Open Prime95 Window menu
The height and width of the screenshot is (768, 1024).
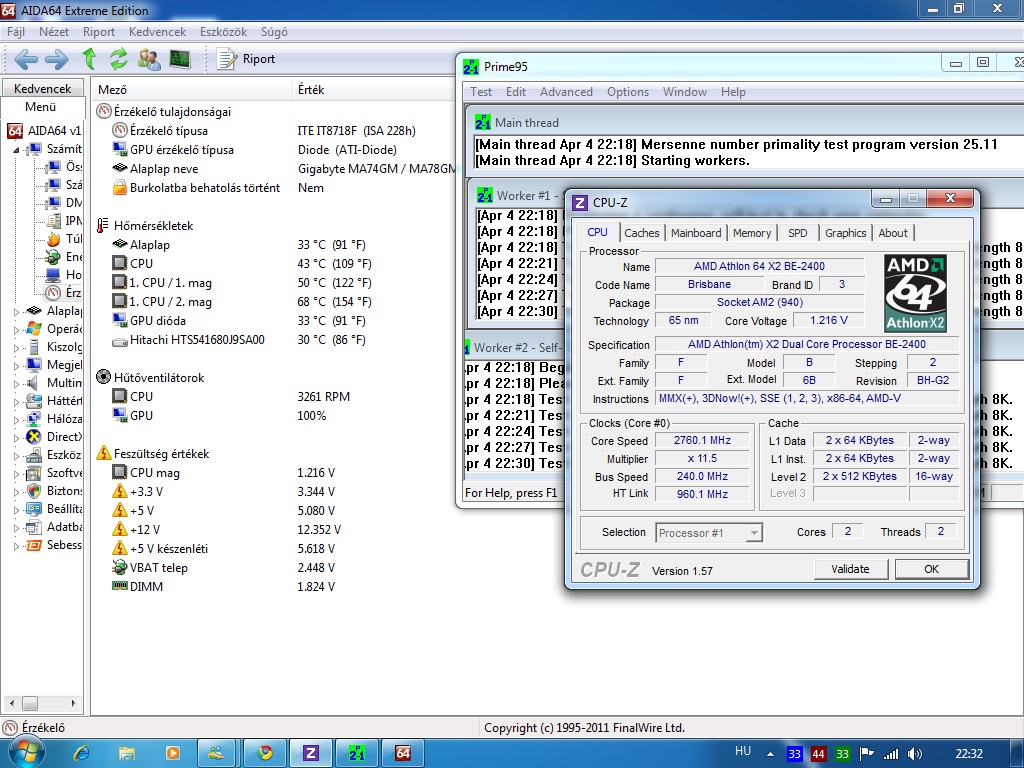(684, 92)
